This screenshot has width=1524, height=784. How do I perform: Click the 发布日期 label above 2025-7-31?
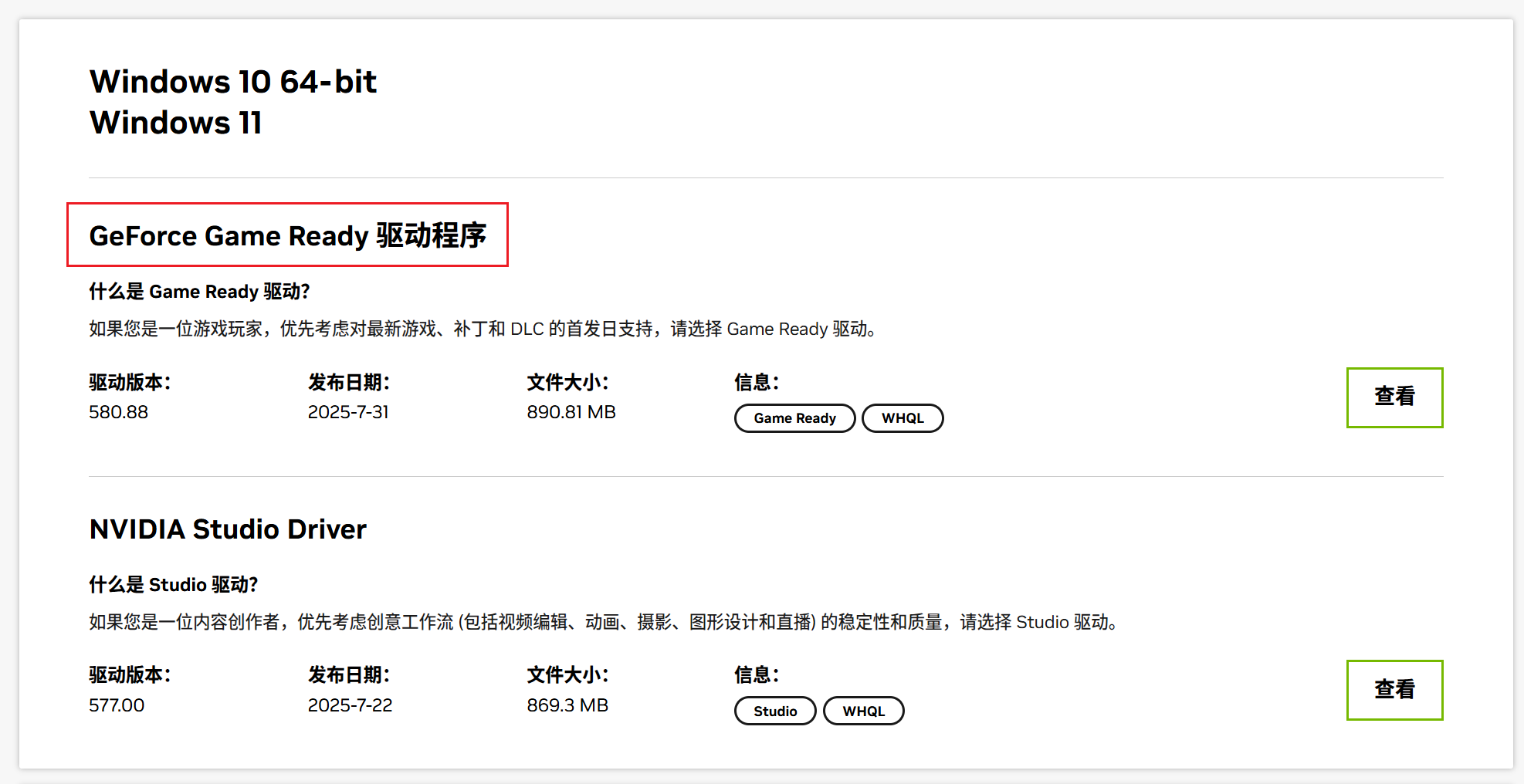[349, 383]
